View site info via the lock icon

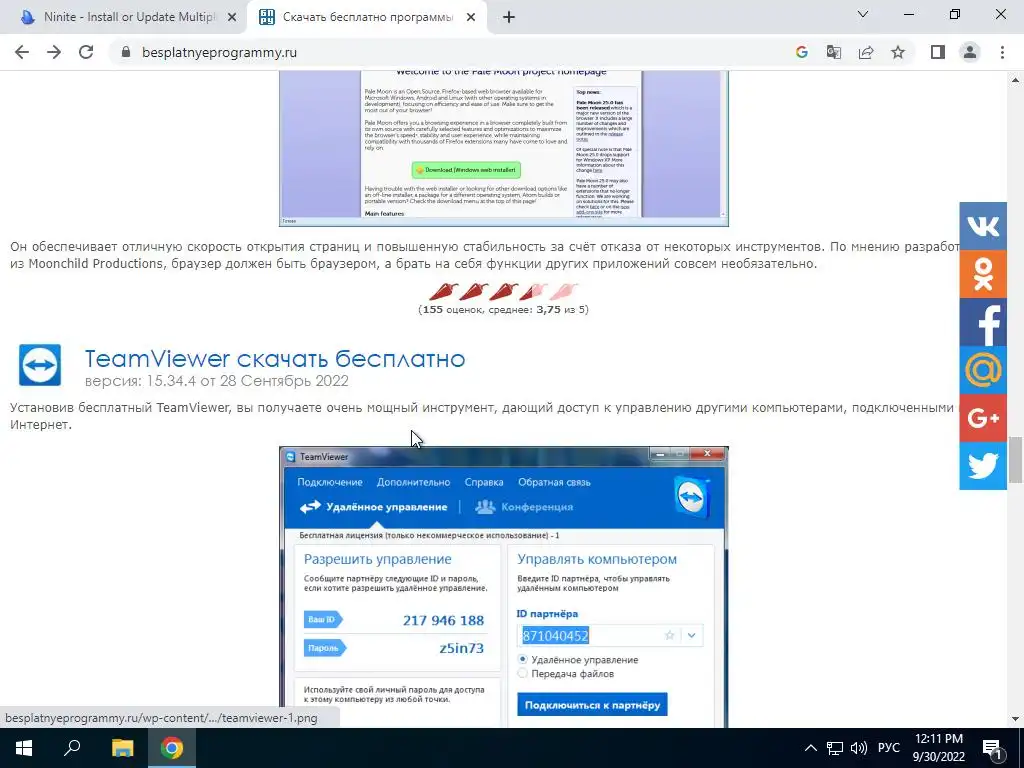pyautogui.click(x=126, y=52)
